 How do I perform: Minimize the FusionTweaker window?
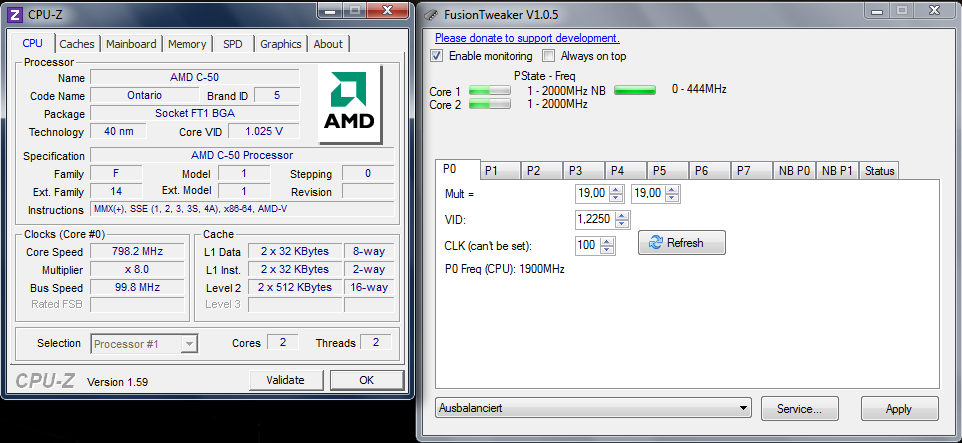[876, 10]
